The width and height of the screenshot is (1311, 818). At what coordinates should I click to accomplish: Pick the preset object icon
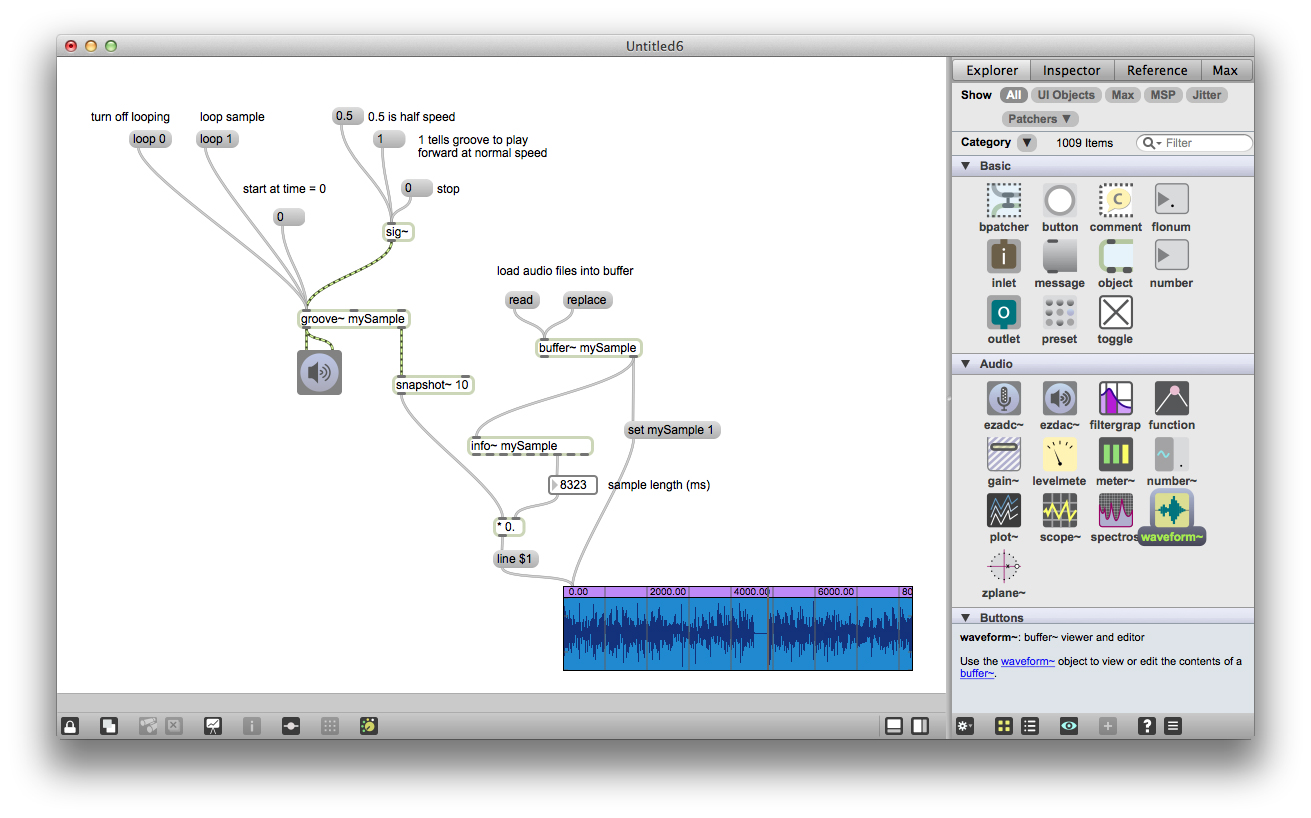(x=1060, y=313)
